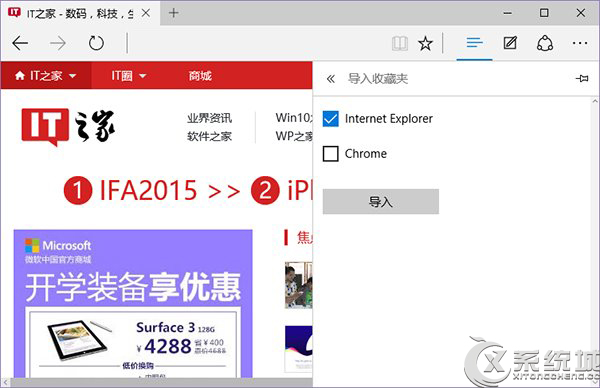Open reading view book icon
The width and height of the screenshot is (600, 388).
400,43
